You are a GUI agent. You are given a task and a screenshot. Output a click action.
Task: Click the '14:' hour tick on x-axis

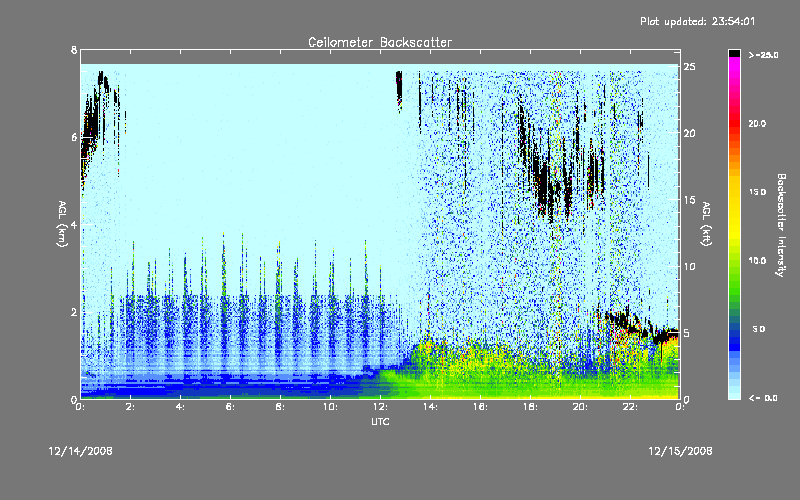tap(431, 407)
